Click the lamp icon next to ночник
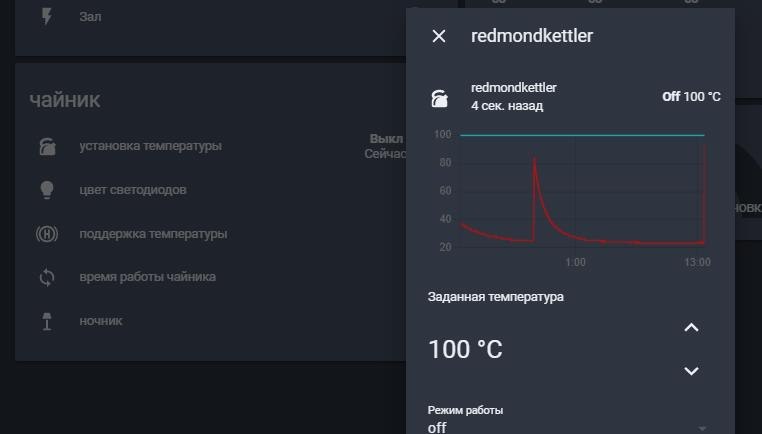The height and width of the screenshot is (434, 762). click(x=47, y=321)
